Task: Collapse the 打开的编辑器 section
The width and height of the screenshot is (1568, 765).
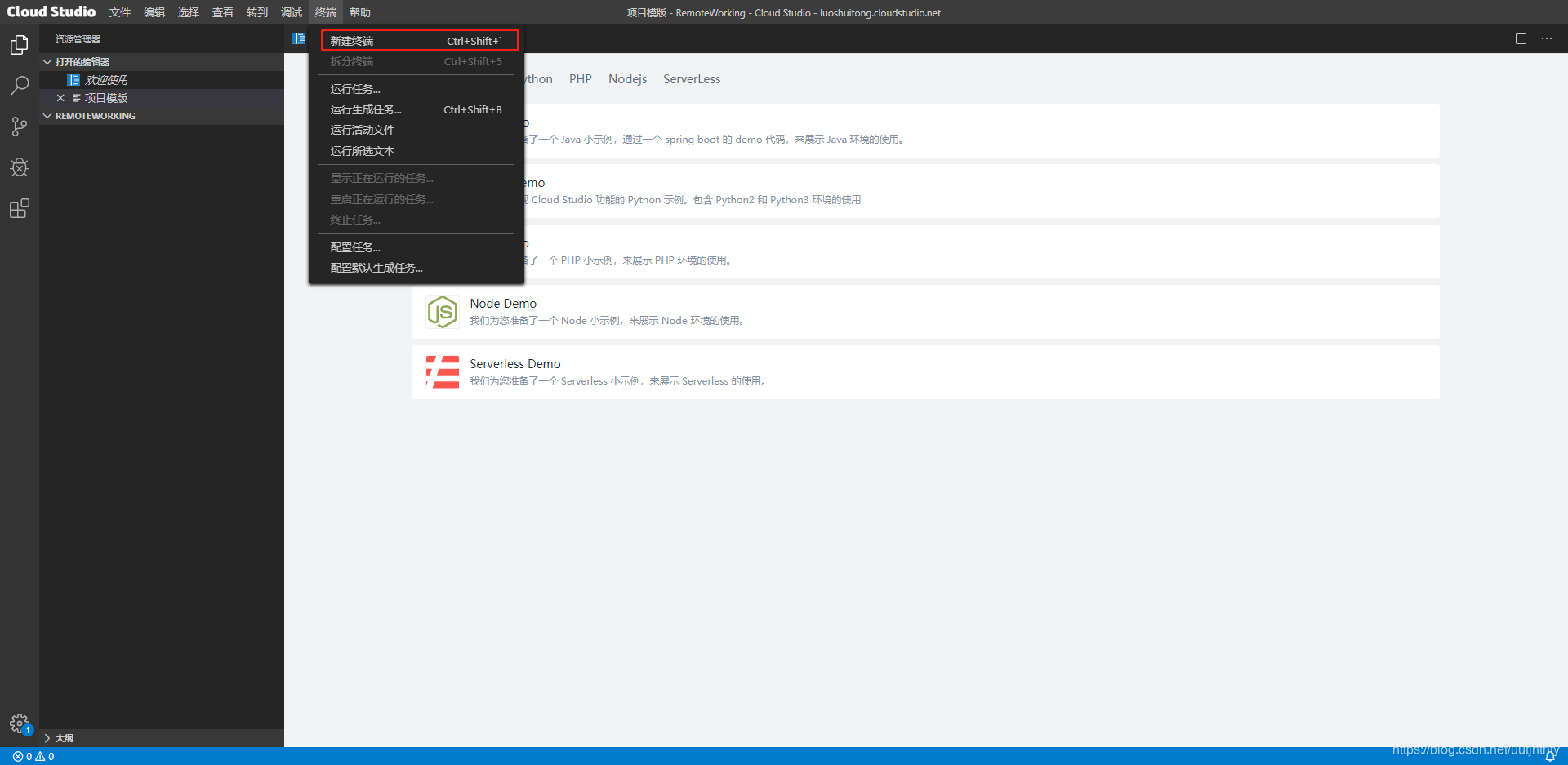Action: (x=162, y=62)
